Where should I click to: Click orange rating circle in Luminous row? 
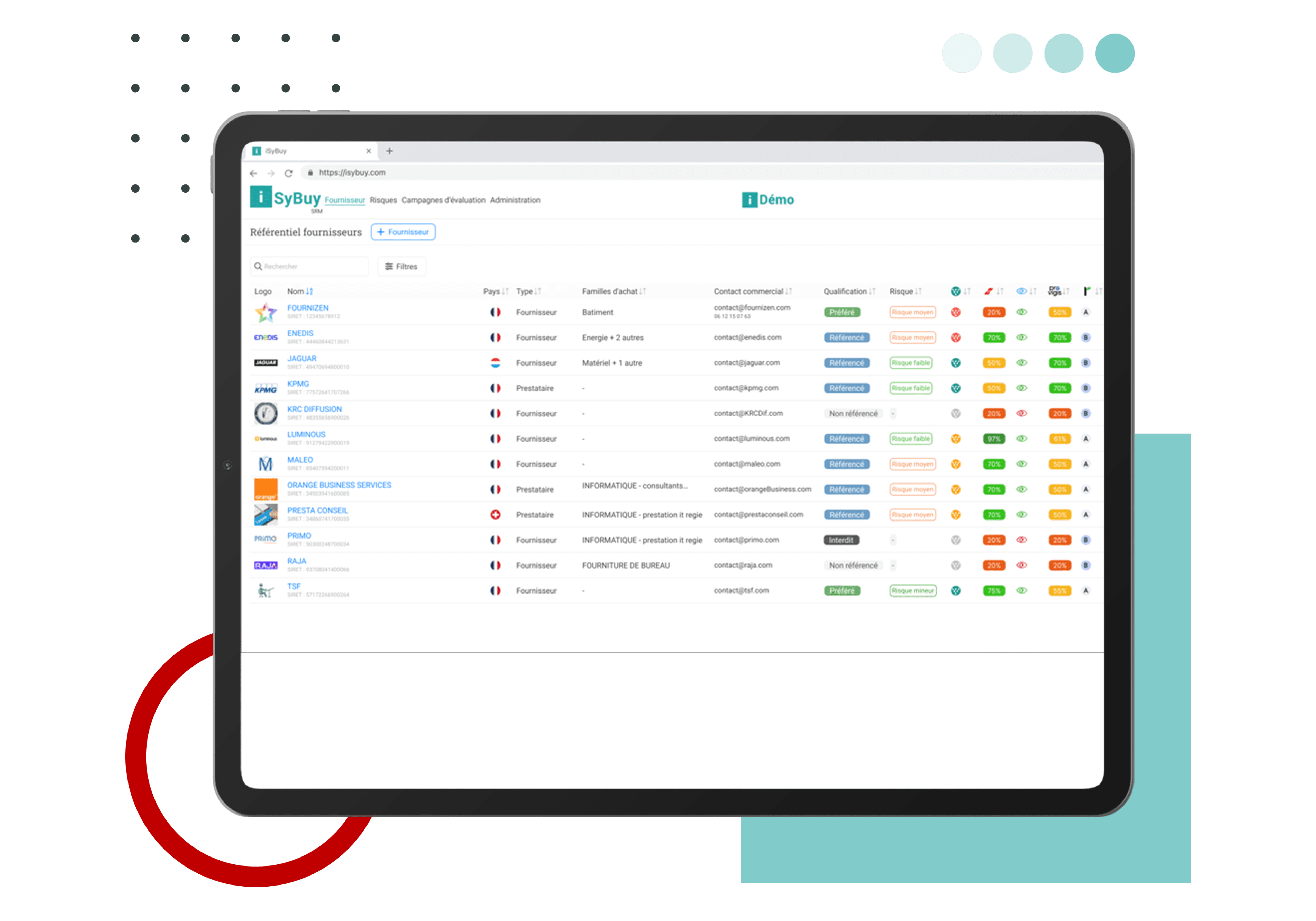pos(955,439)
